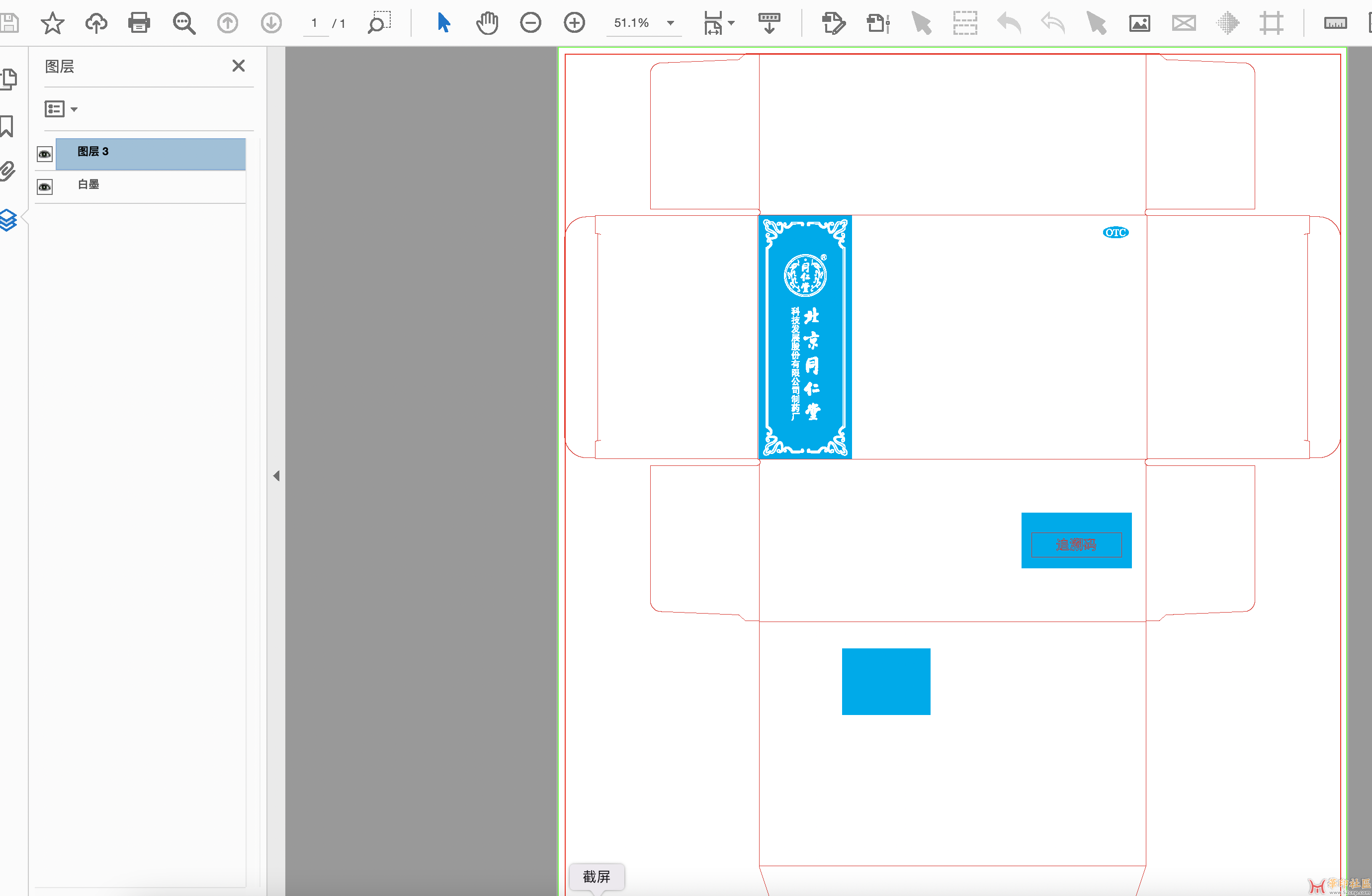Bookmark document with the star icon

pos(53,23)
